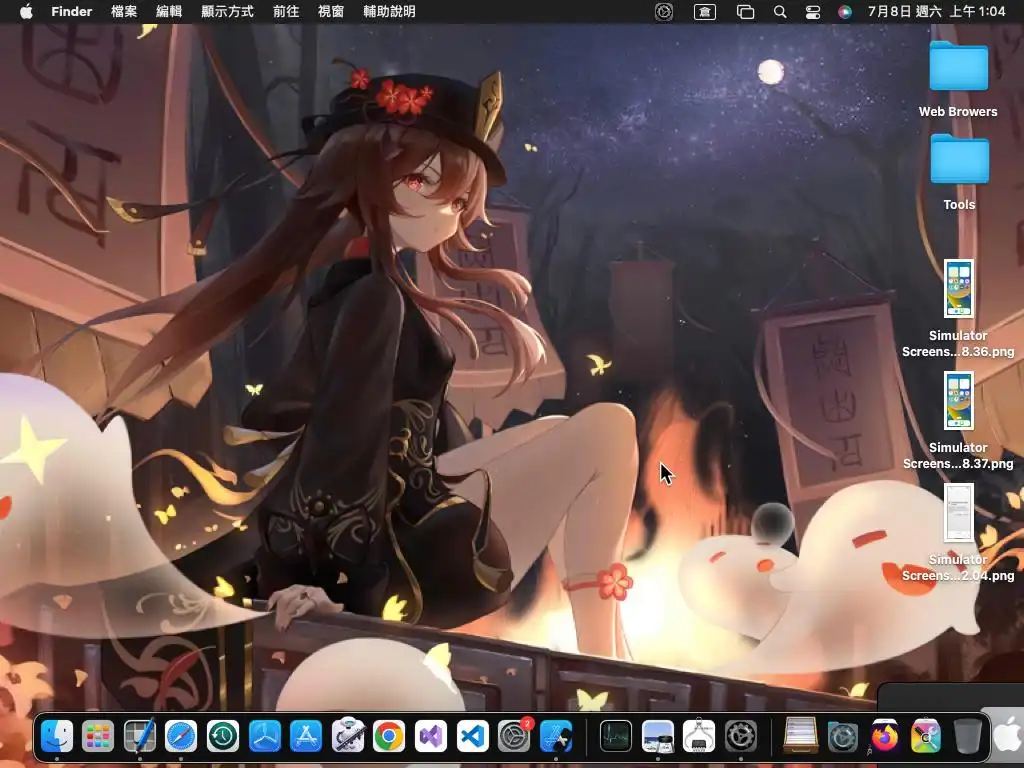1024x768 pixels.
Task: Launch Time Machine from the Dock
Action: pyautogui.click(x=223, y=736)
